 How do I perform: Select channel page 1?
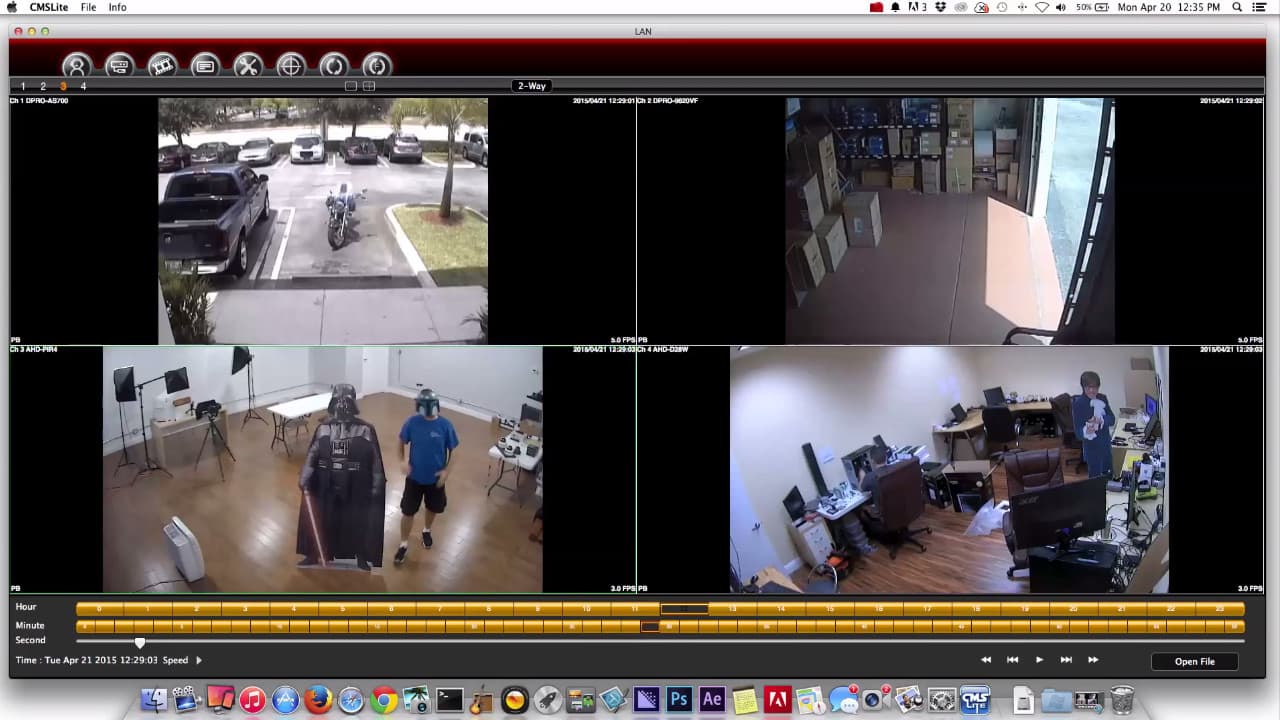(x=23, y=87)
